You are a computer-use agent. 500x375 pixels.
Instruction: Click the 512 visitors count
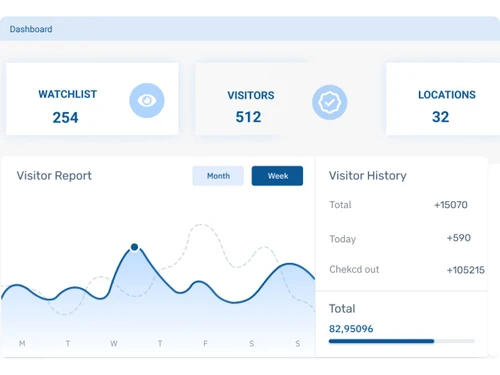pos(248,117)
